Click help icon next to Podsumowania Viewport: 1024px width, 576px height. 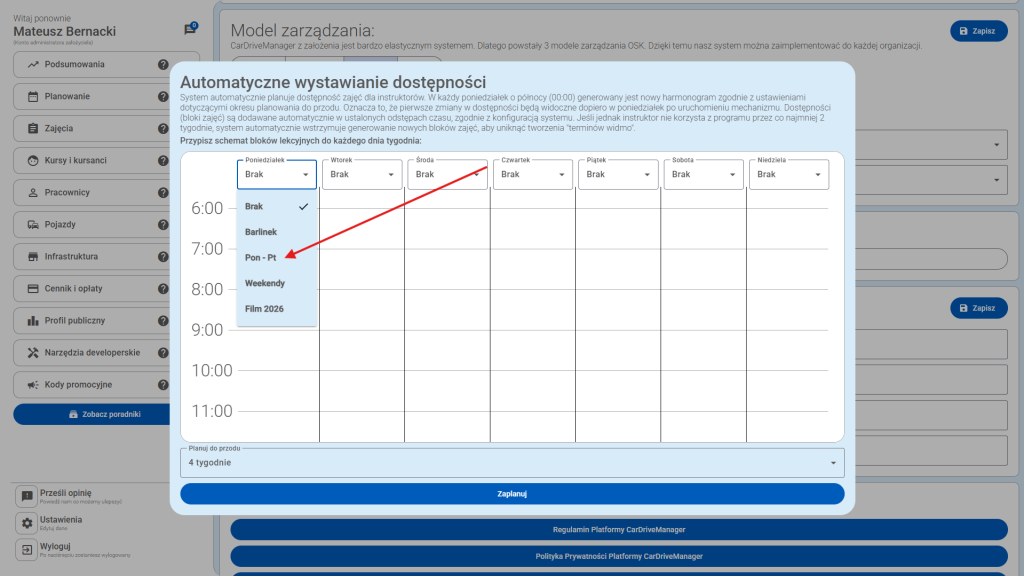163,65
